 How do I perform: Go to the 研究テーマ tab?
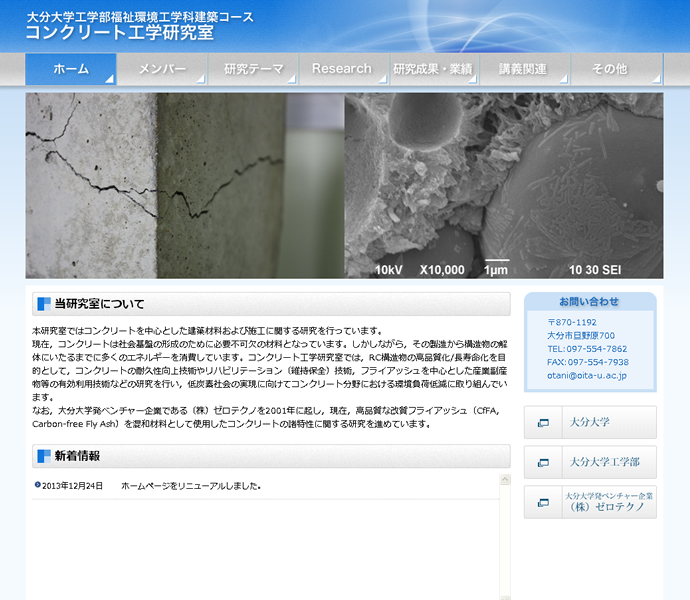(253, 69)
